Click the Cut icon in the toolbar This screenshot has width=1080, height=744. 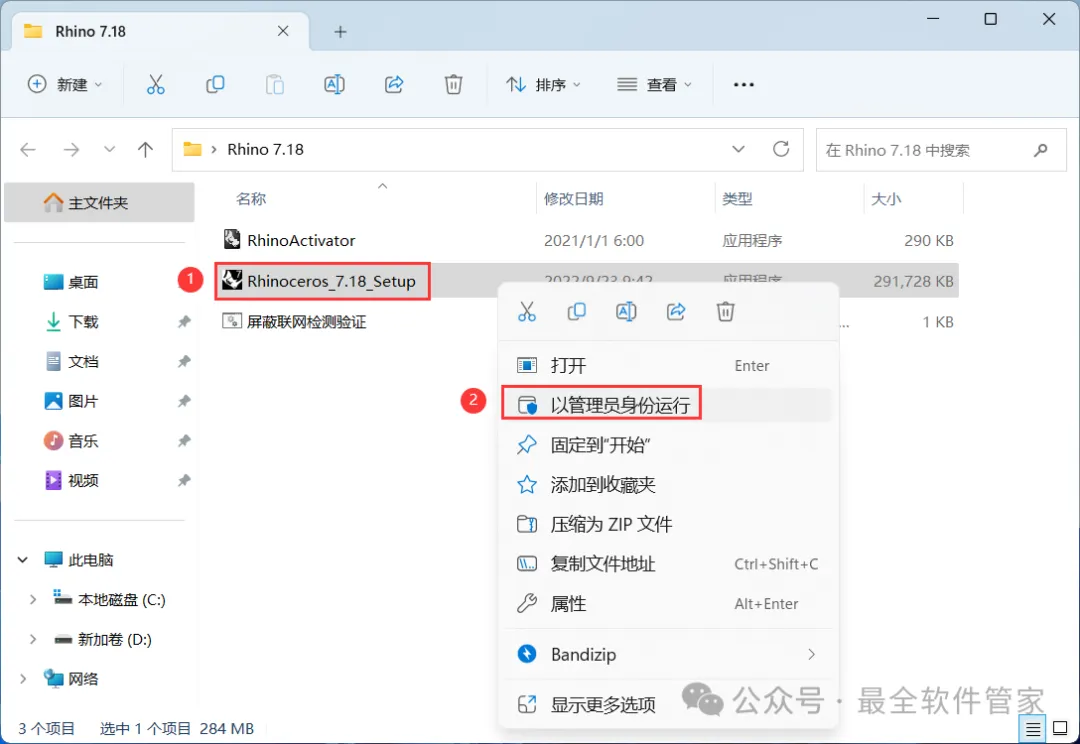[156, 85]
